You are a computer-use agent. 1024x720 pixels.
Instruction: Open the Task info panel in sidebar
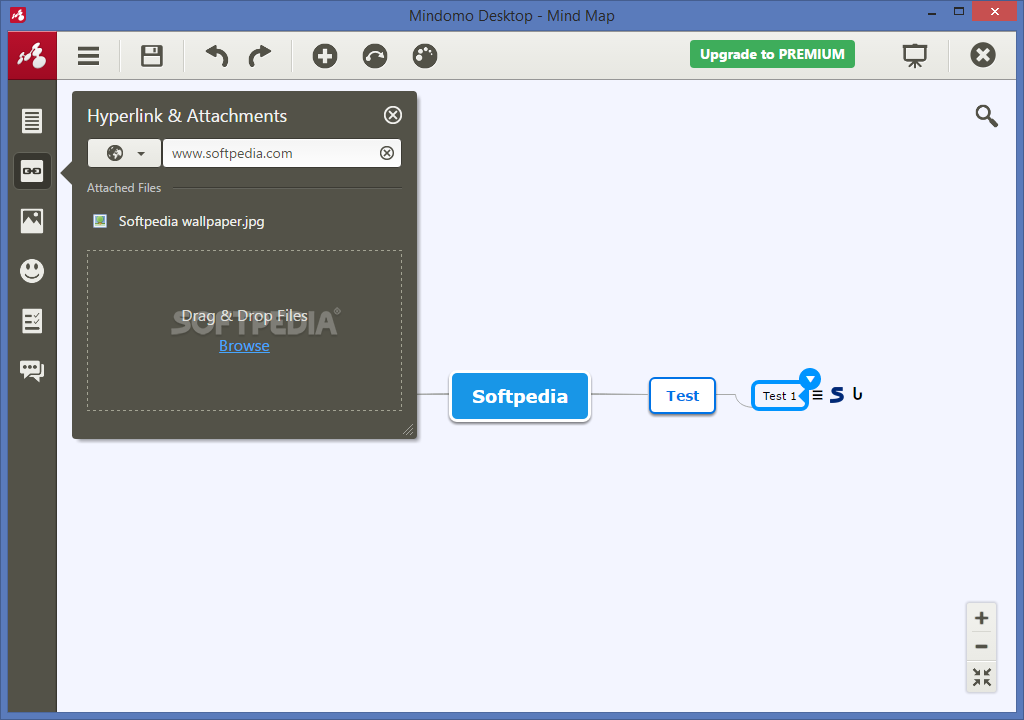pyautogui.click(x=32, y=321)
